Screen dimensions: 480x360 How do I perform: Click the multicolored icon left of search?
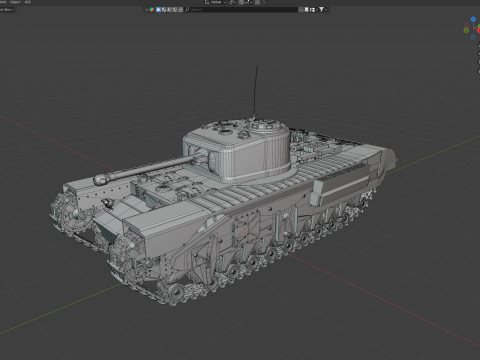(x=152, y=10)
